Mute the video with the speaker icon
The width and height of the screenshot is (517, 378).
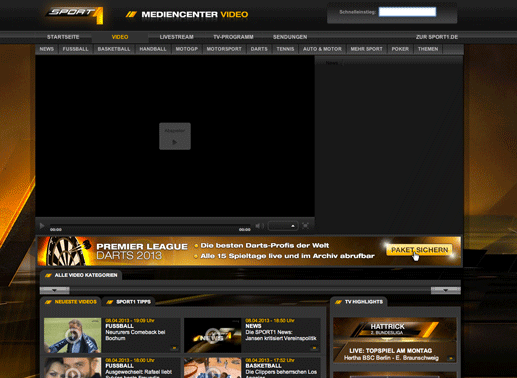click(259, 226)
